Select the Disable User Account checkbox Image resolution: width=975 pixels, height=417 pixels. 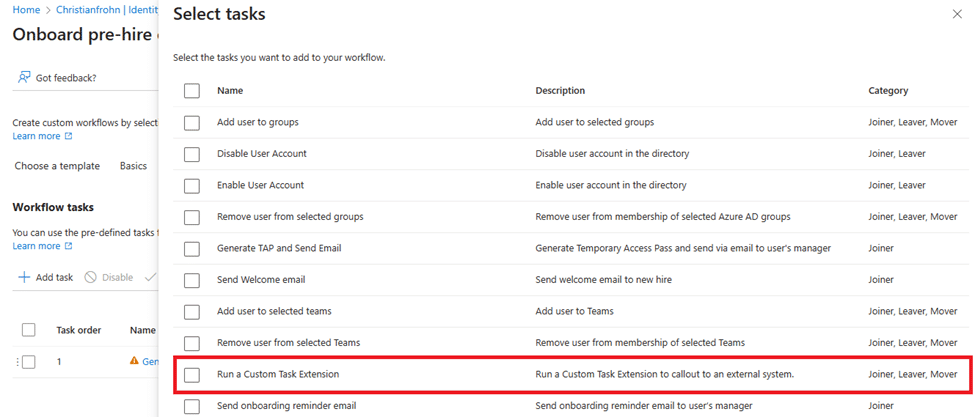point(192,154)
